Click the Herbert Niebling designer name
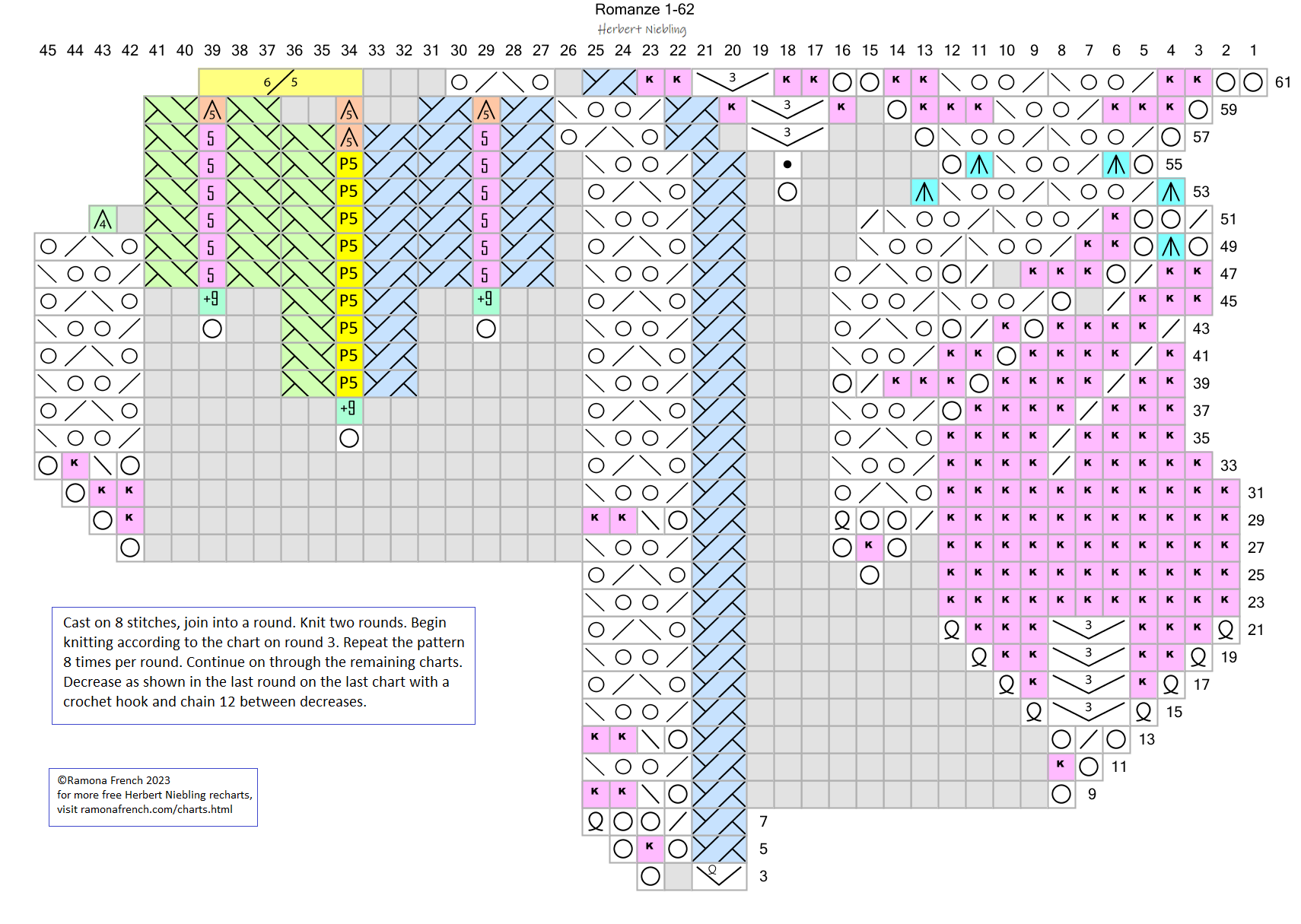The width and height of the screenshot is (1301, 924). tap(641, 30)
